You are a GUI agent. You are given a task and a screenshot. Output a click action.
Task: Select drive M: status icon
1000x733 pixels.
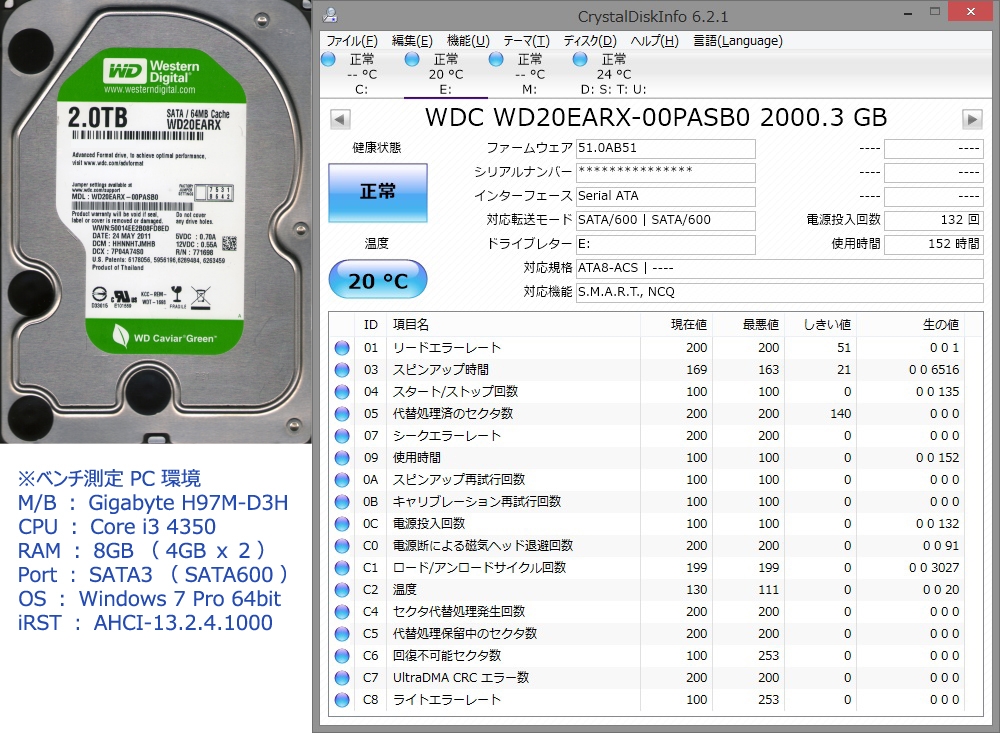click(x=496, y=59)
